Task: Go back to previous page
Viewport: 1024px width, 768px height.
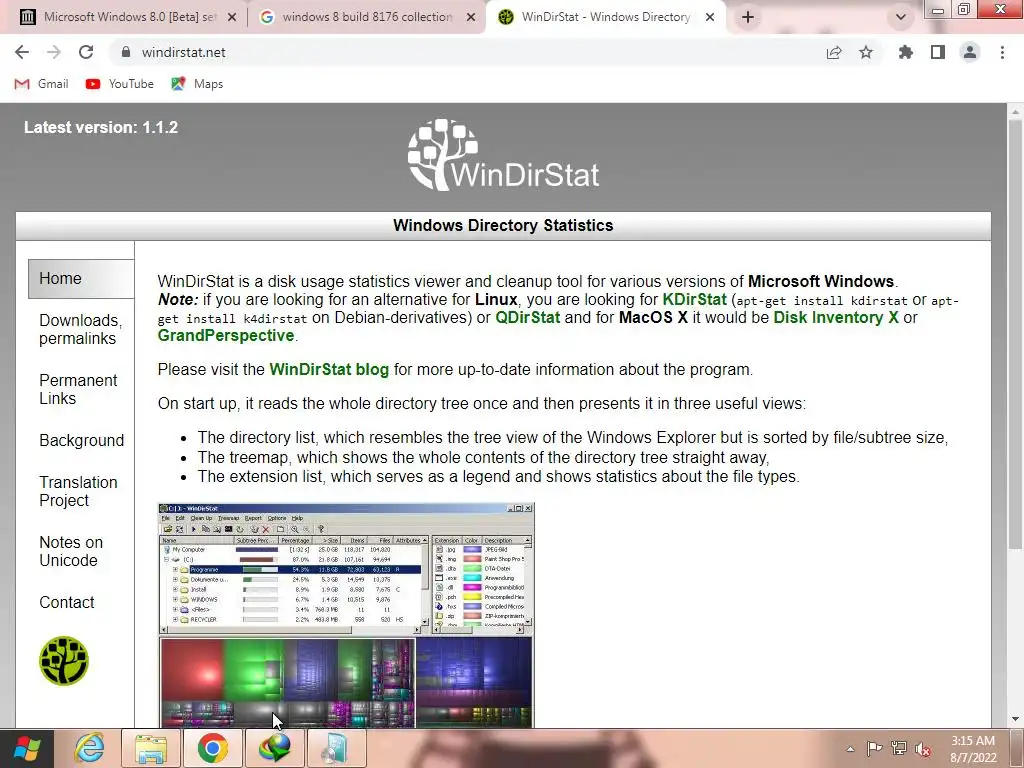Action: click(x=22, y=52)
